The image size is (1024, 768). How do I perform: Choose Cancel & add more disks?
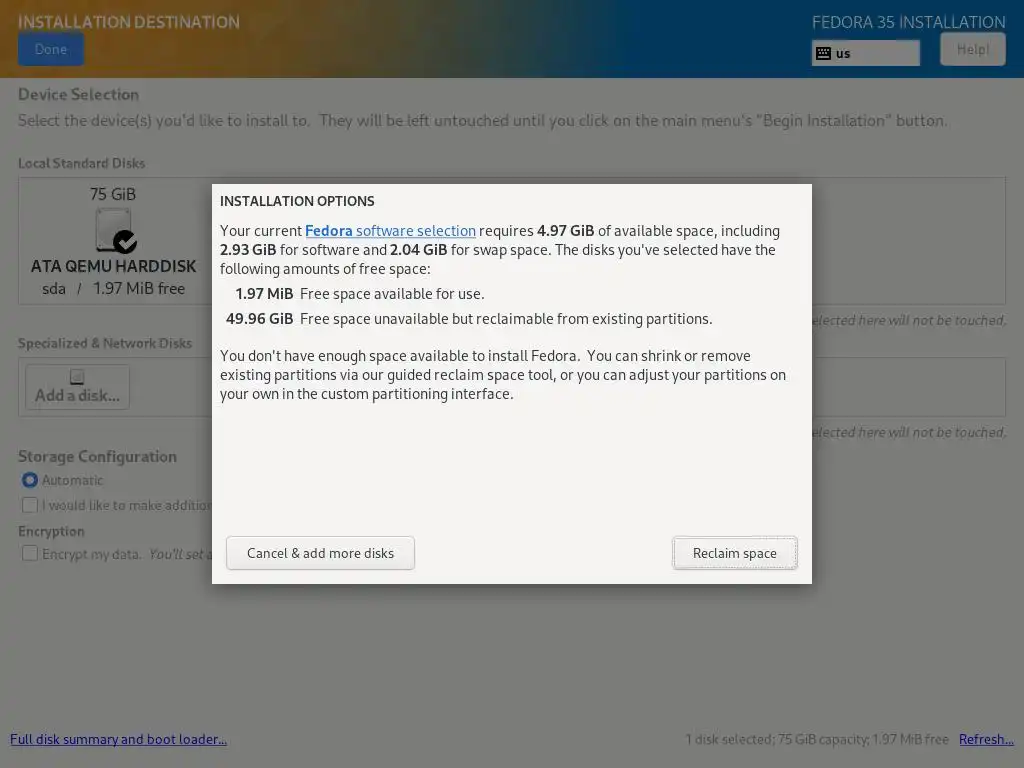(320, 553)
